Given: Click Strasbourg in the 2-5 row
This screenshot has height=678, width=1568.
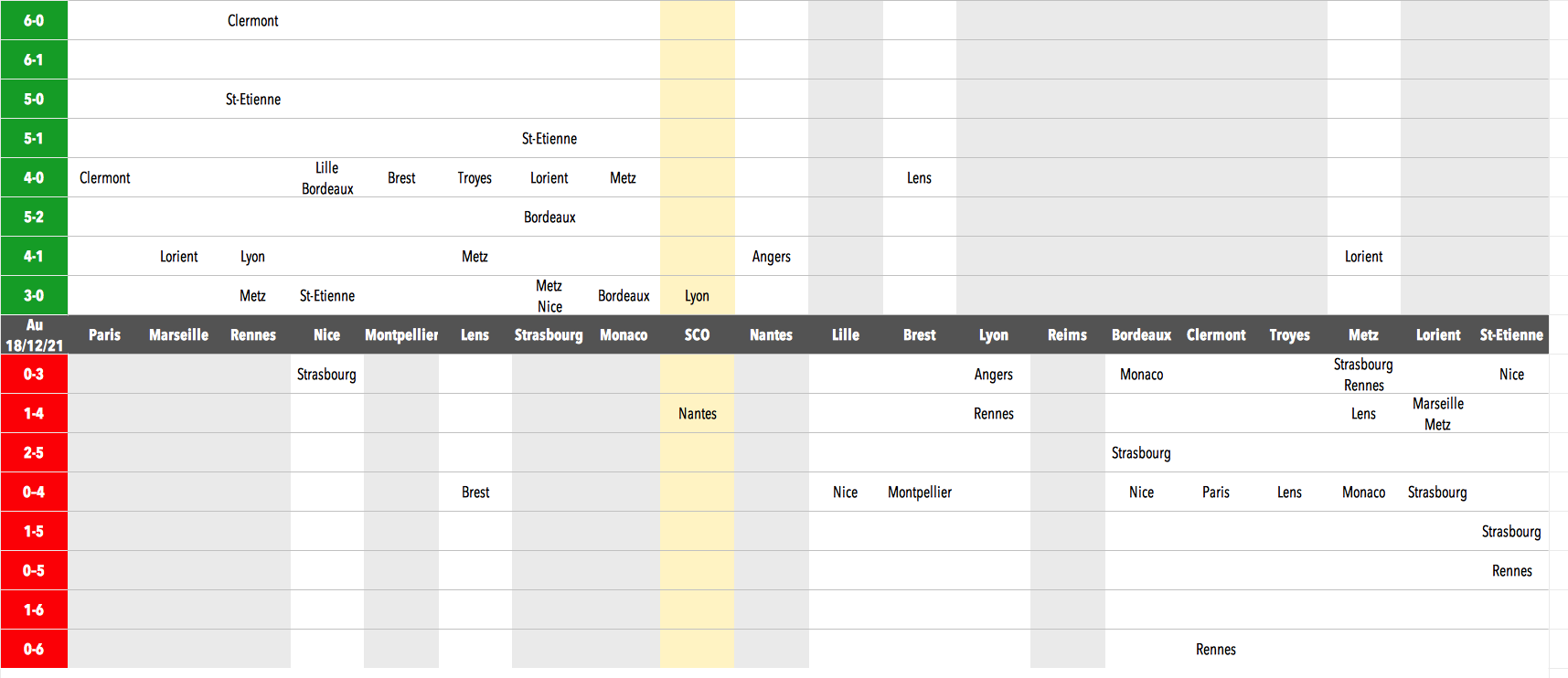Looking at the screenshot, I should (x=1141, y=452).
